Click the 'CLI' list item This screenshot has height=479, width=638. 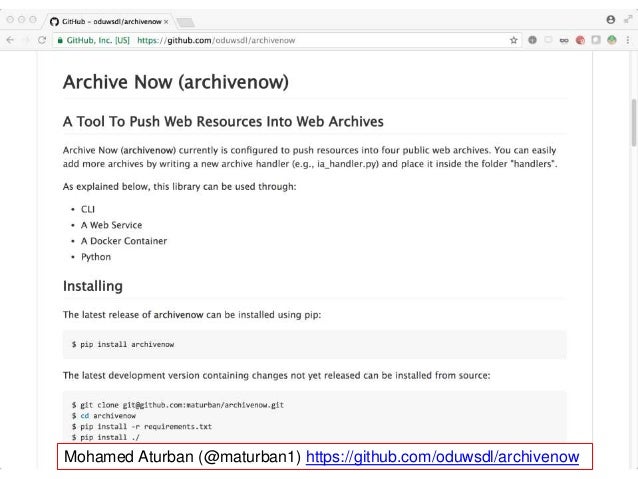pyautogui.click(x=88, y=209)
